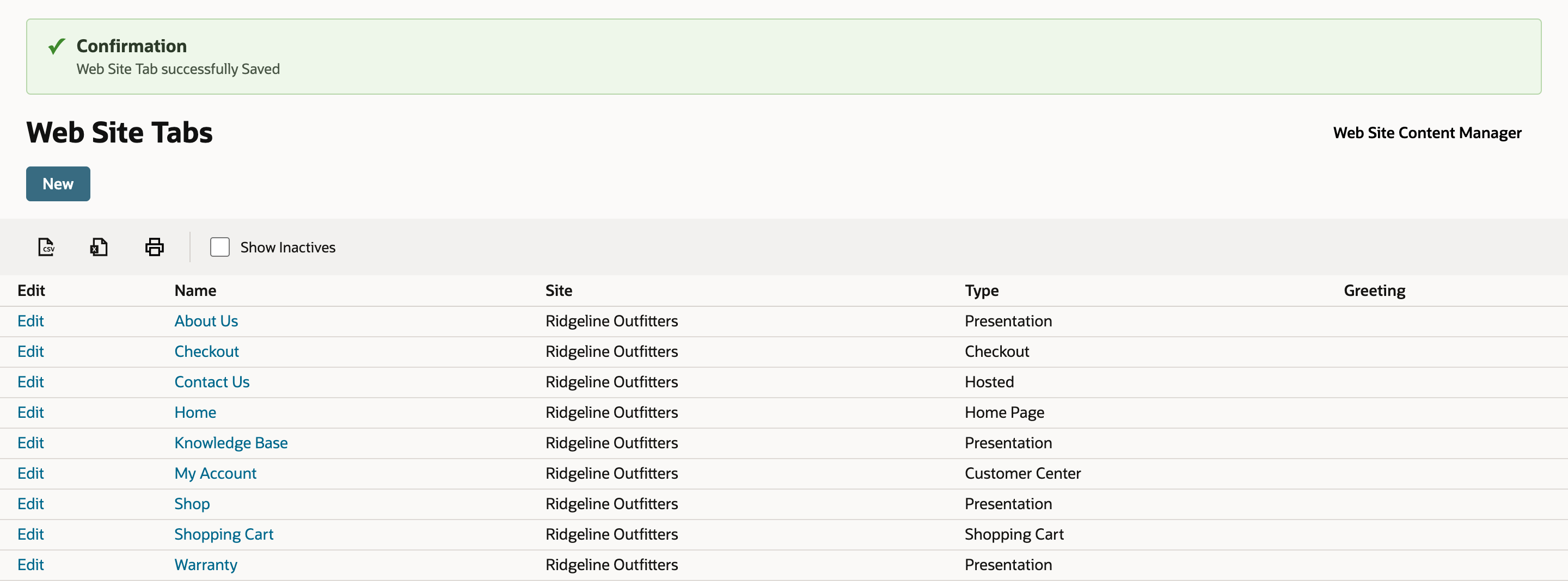The width and height of the screenshot is (1568, 581).
Task: Export the list to Excel
Action: [x=99, y=247]
